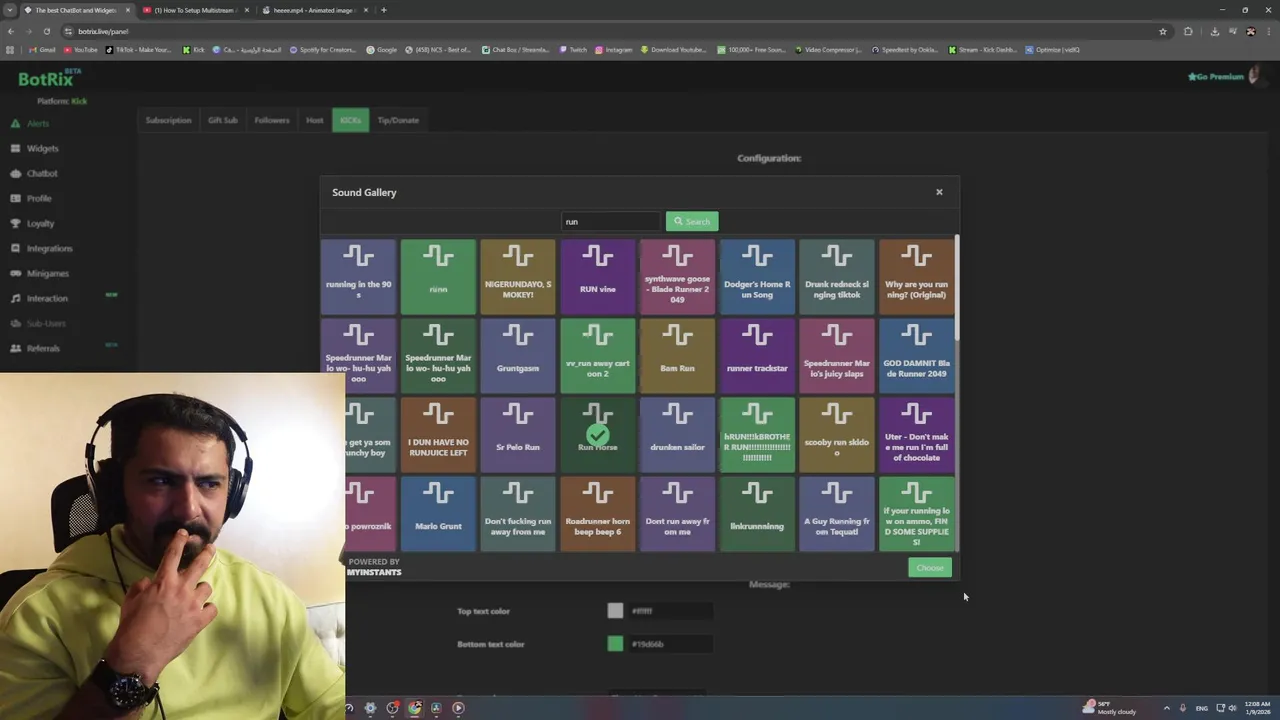Switch to 'heeee.mp4 - Animated image' browser tab

(313, 10)
